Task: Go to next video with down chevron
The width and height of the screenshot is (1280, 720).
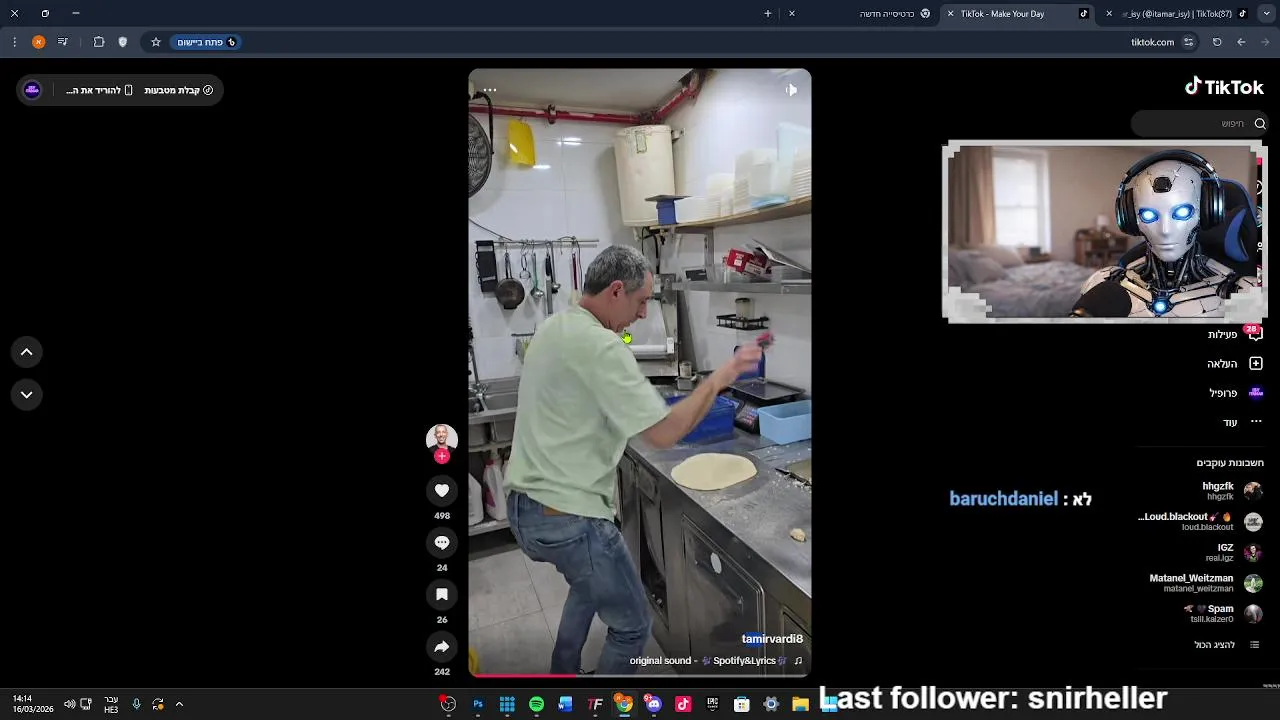Action: [x=27, y=394]
